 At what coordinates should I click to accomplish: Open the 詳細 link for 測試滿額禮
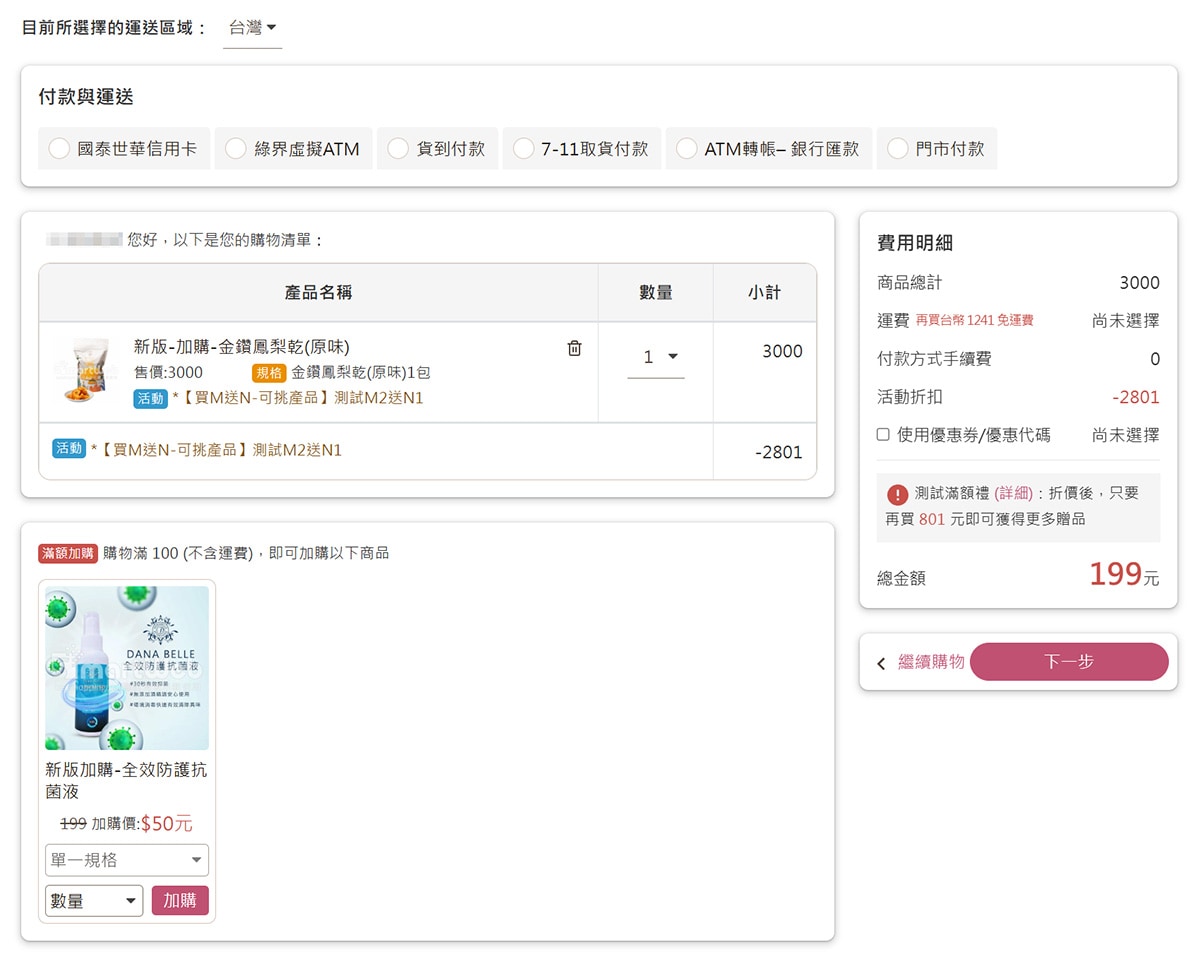[1013, 493]
